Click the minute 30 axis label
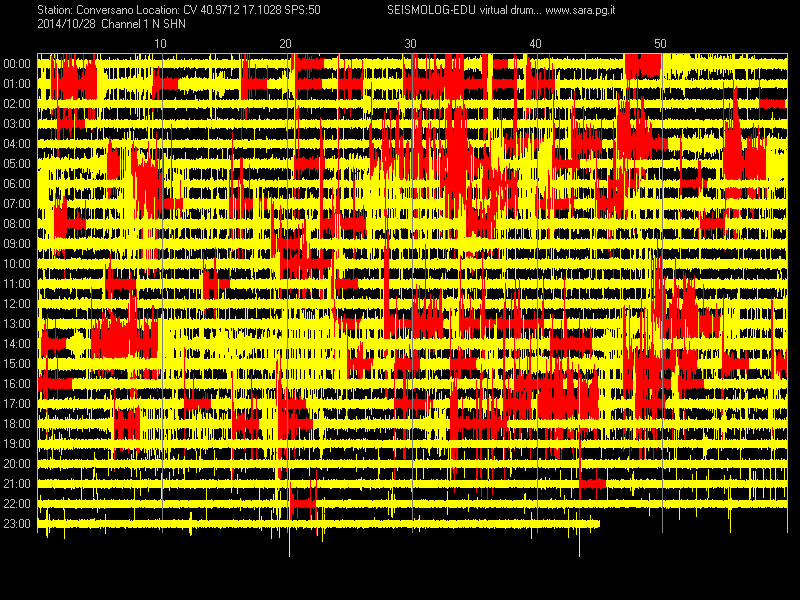The width and height of the screenshot is (800, 600). coord(410,44)
